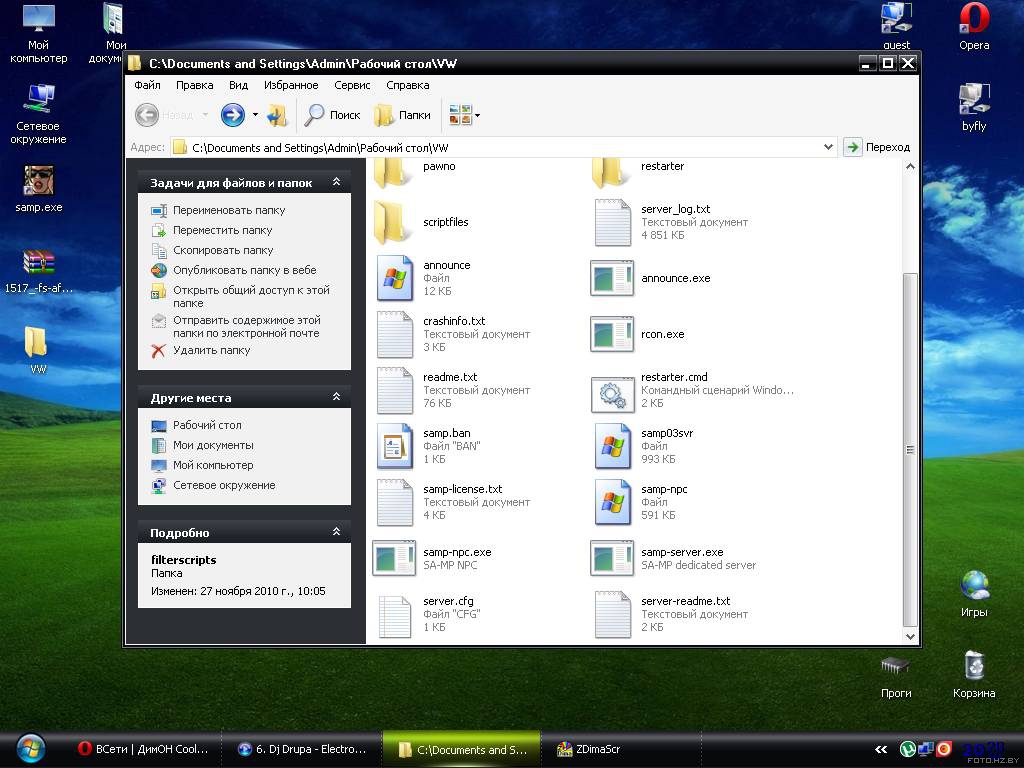
Task: Open the Forward button history dropdown arrow
Action: coord(255,115)
